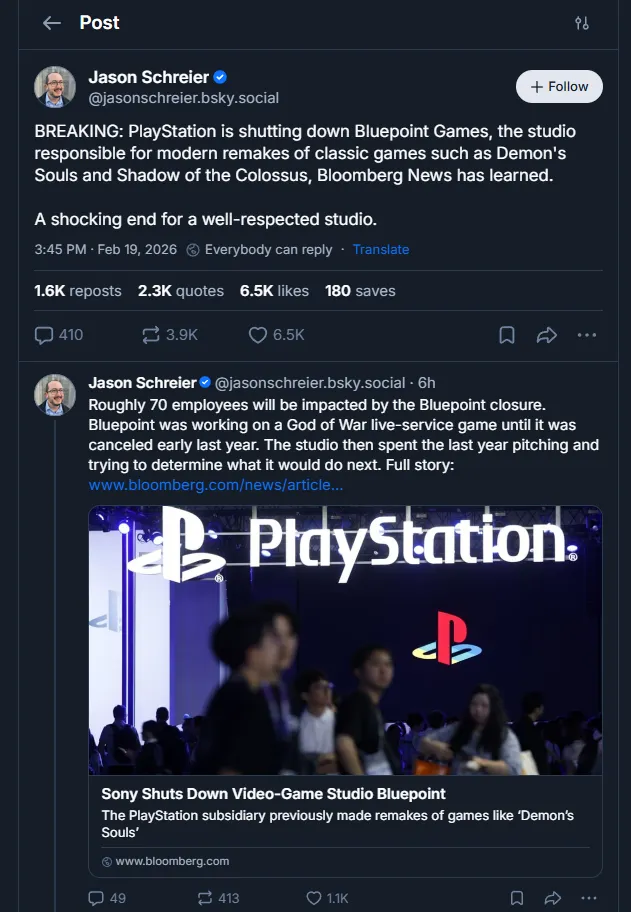Screen dimensions: 631x912
Task: Bookmark the Bluepoint closure reply post
Action: coord(516,898)
